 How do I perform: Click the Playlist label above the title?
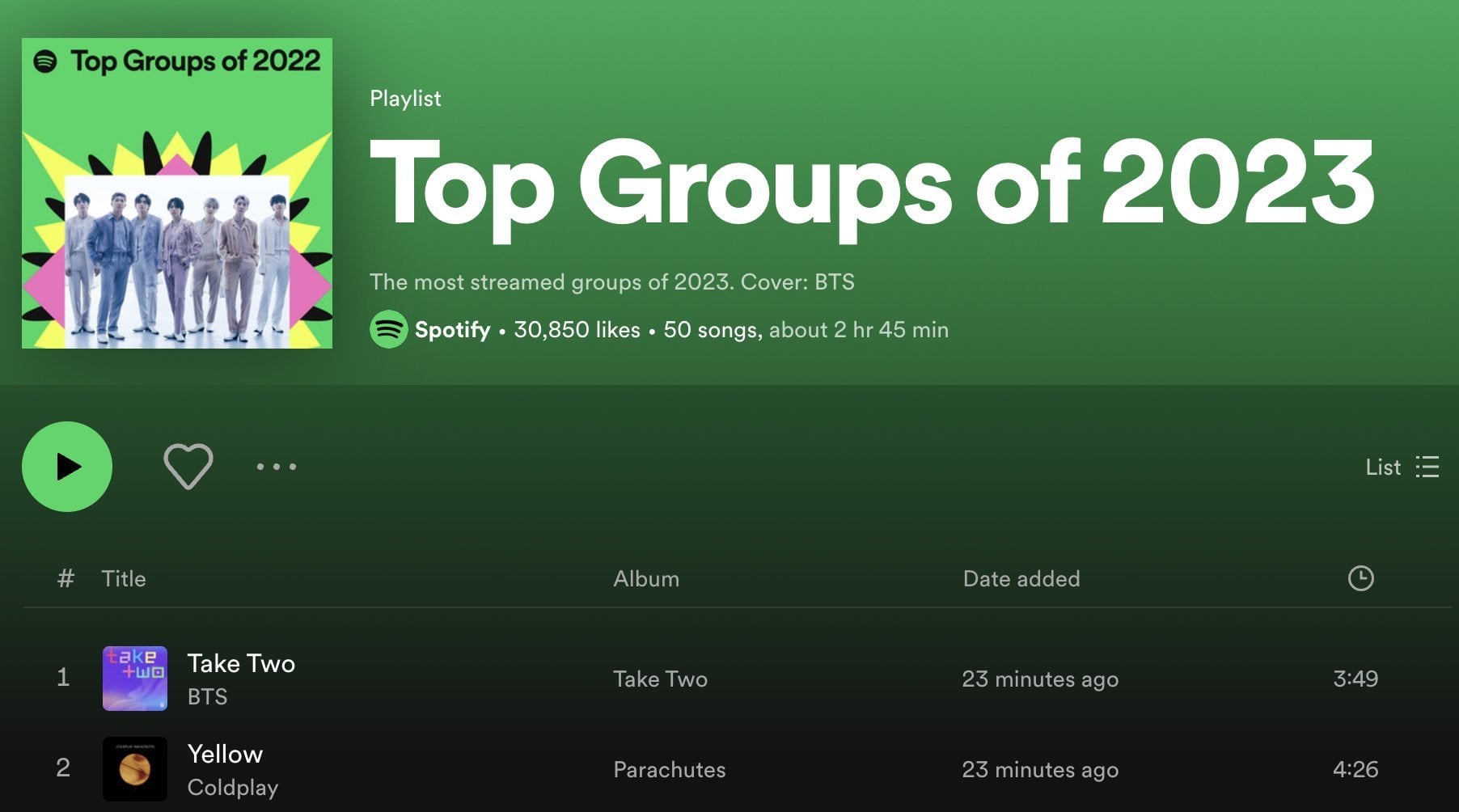pos(405,99)
